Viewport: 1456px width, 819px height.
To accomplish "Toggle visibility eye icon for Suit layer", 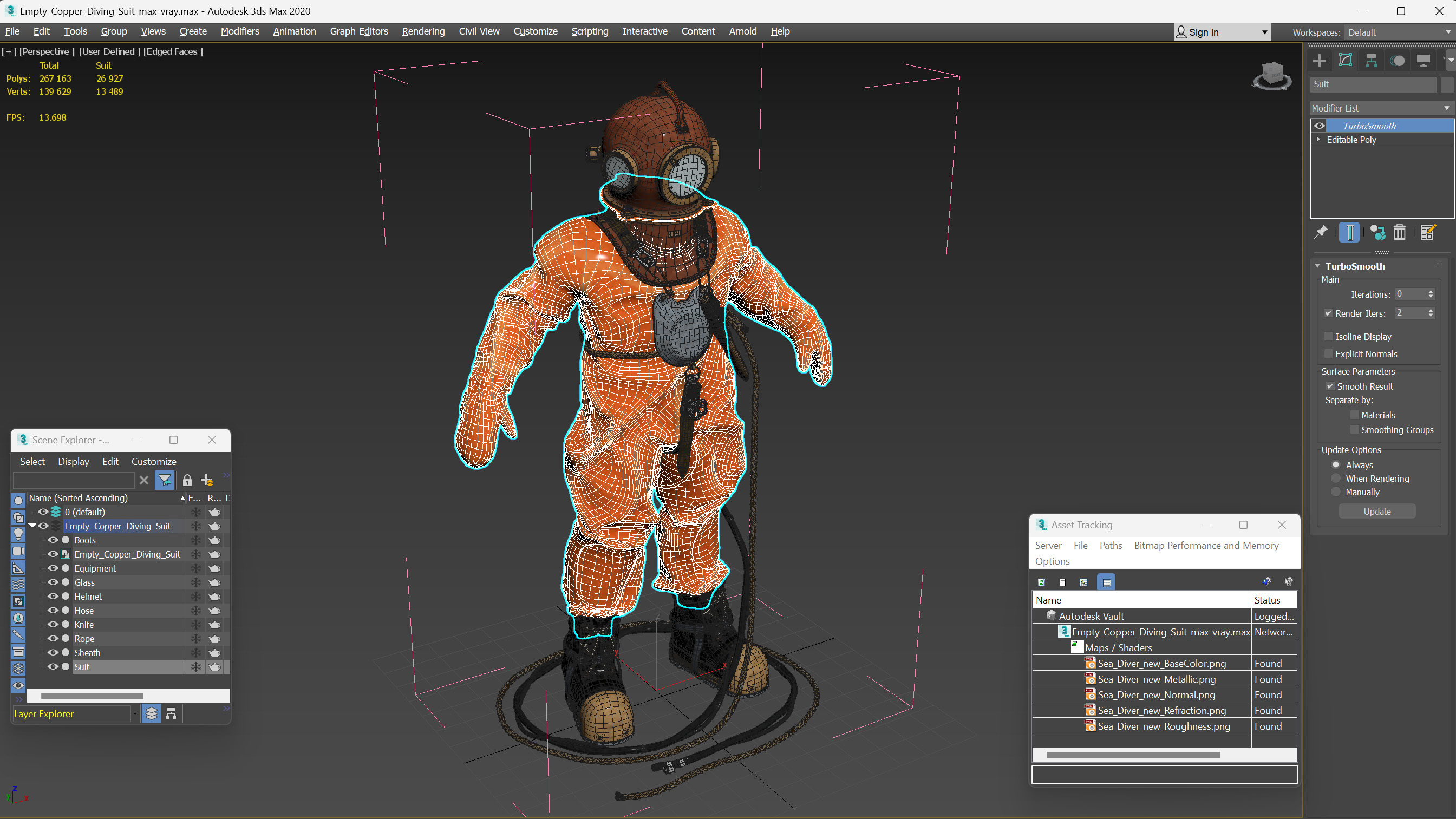I will [53, 666].
